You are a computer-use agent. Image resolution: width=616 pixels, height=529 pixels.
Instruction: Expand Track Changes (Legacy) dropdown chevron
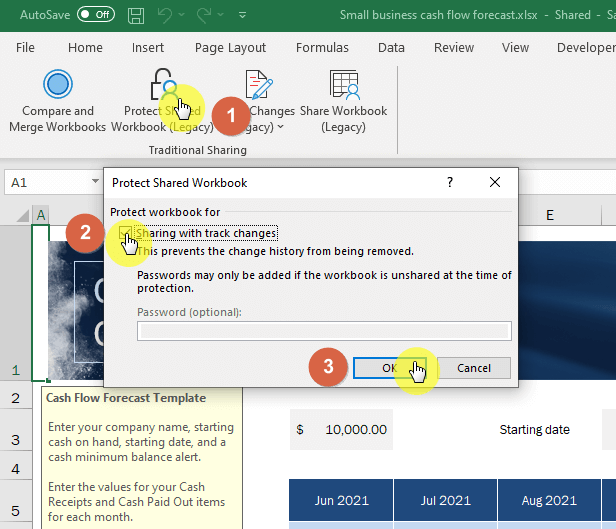[x=280, y=126]
